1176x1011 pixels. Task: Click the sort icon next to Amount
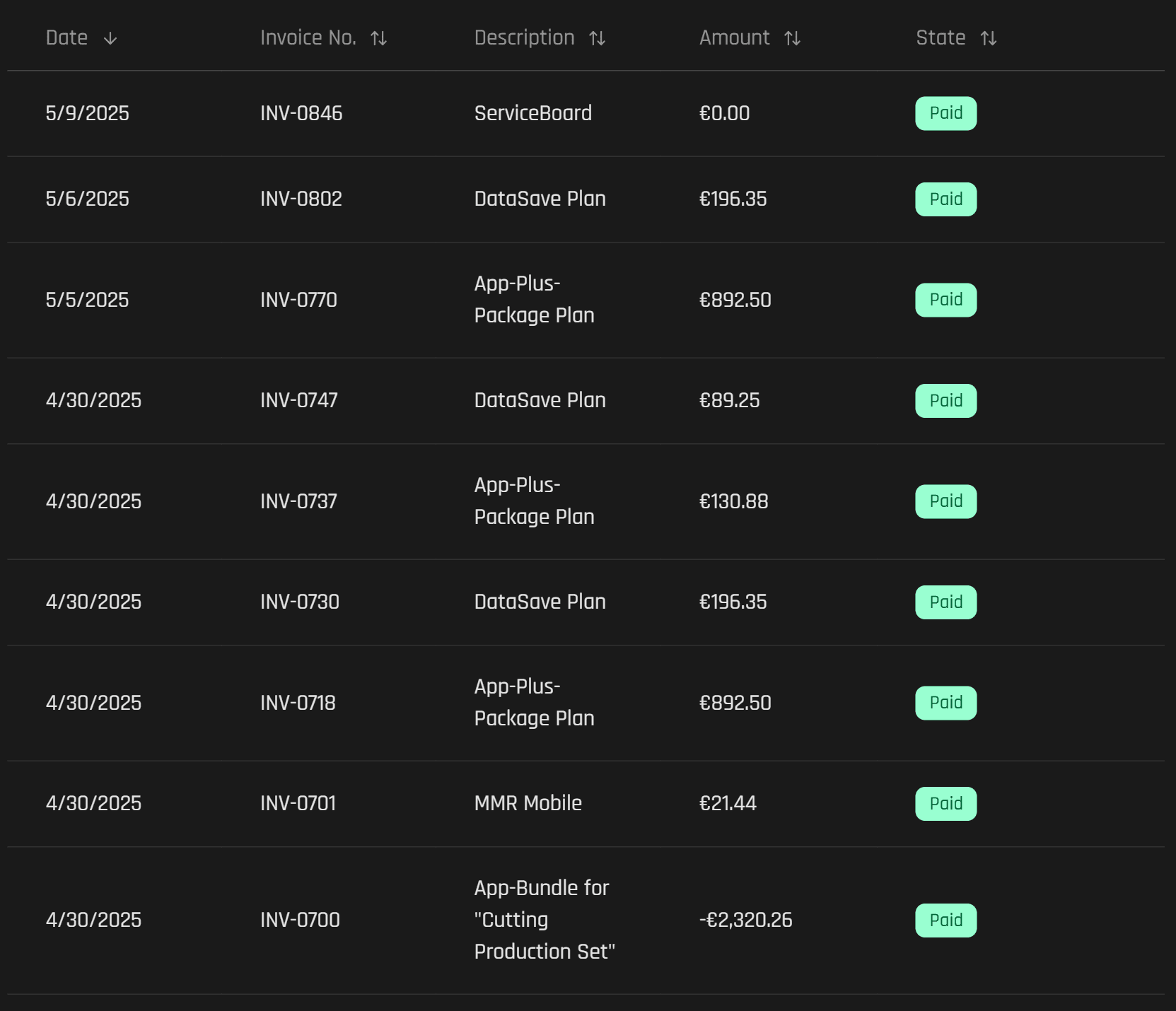click(x=791, y=39)
